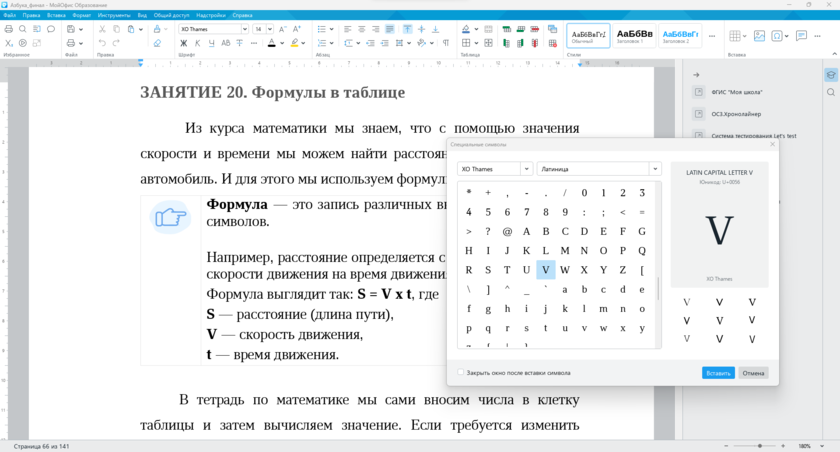Select the @ symbol in character grid
The height and width of the screenshot is (452, 840).
(507, 231)
